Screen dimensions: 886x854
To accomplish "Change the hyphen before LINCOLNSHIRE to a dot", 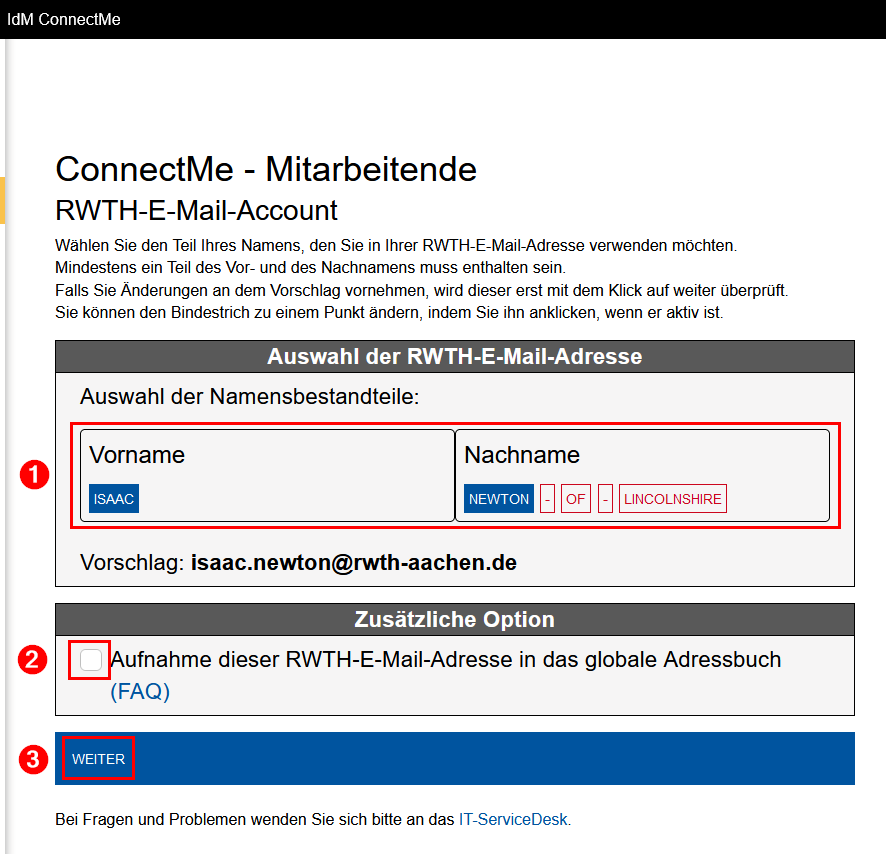I will coord(604,497).
